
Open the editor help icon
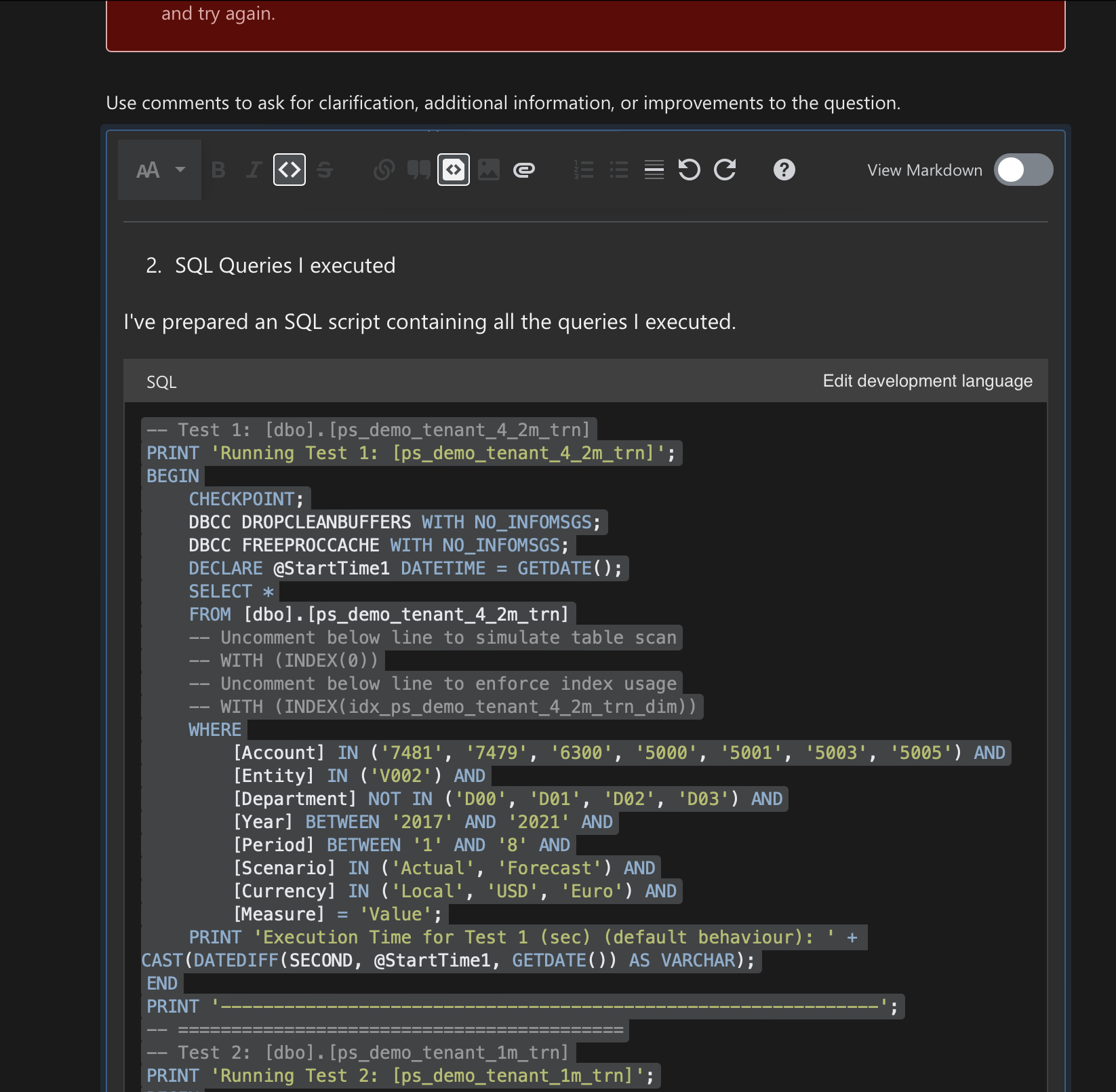click(784, 170)
